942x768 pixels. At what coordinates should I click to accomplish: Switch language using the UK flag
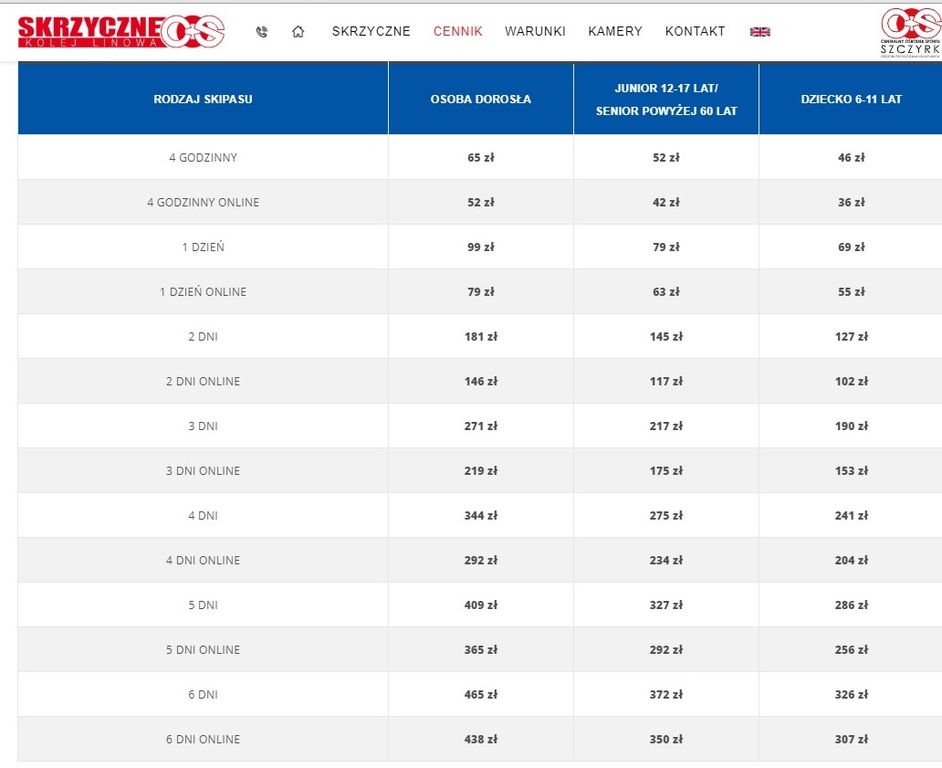(x=760, y=32)
